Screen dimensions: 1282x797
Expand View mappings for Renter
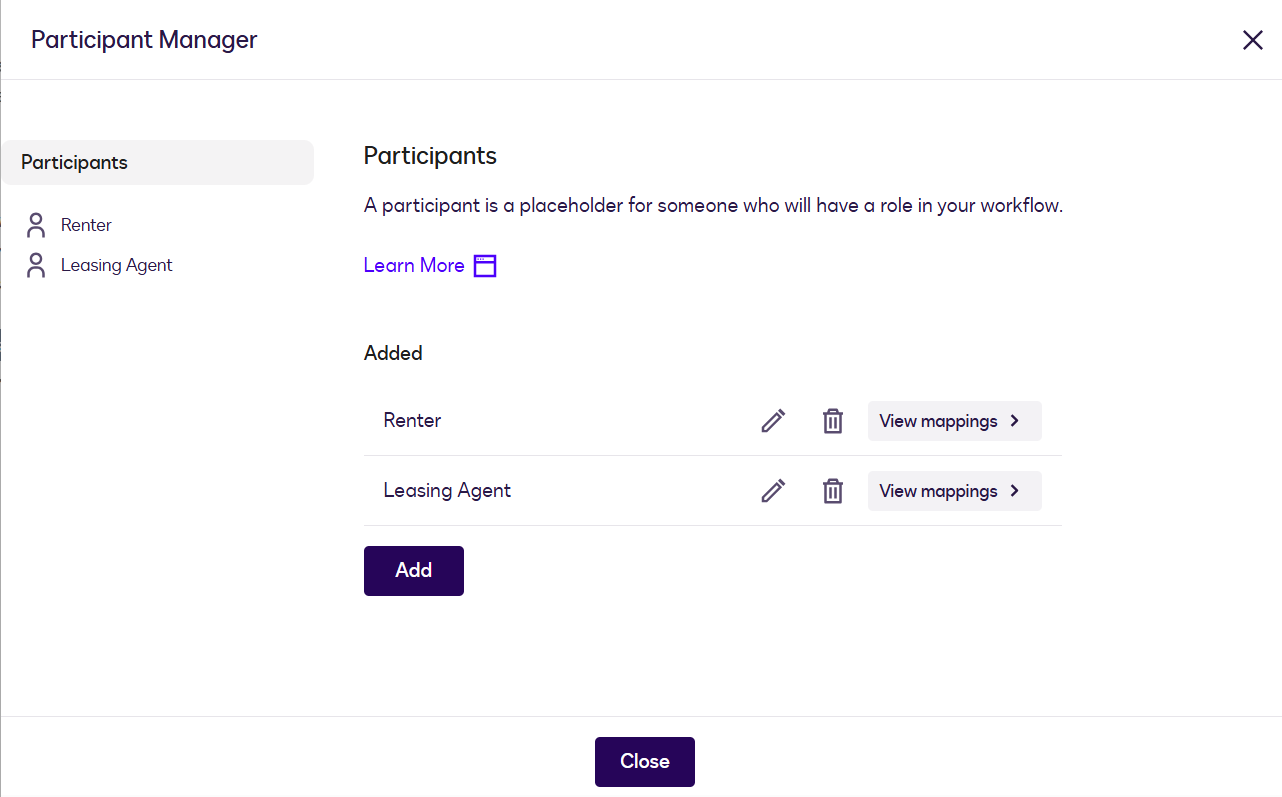click(x=954, y=420)
